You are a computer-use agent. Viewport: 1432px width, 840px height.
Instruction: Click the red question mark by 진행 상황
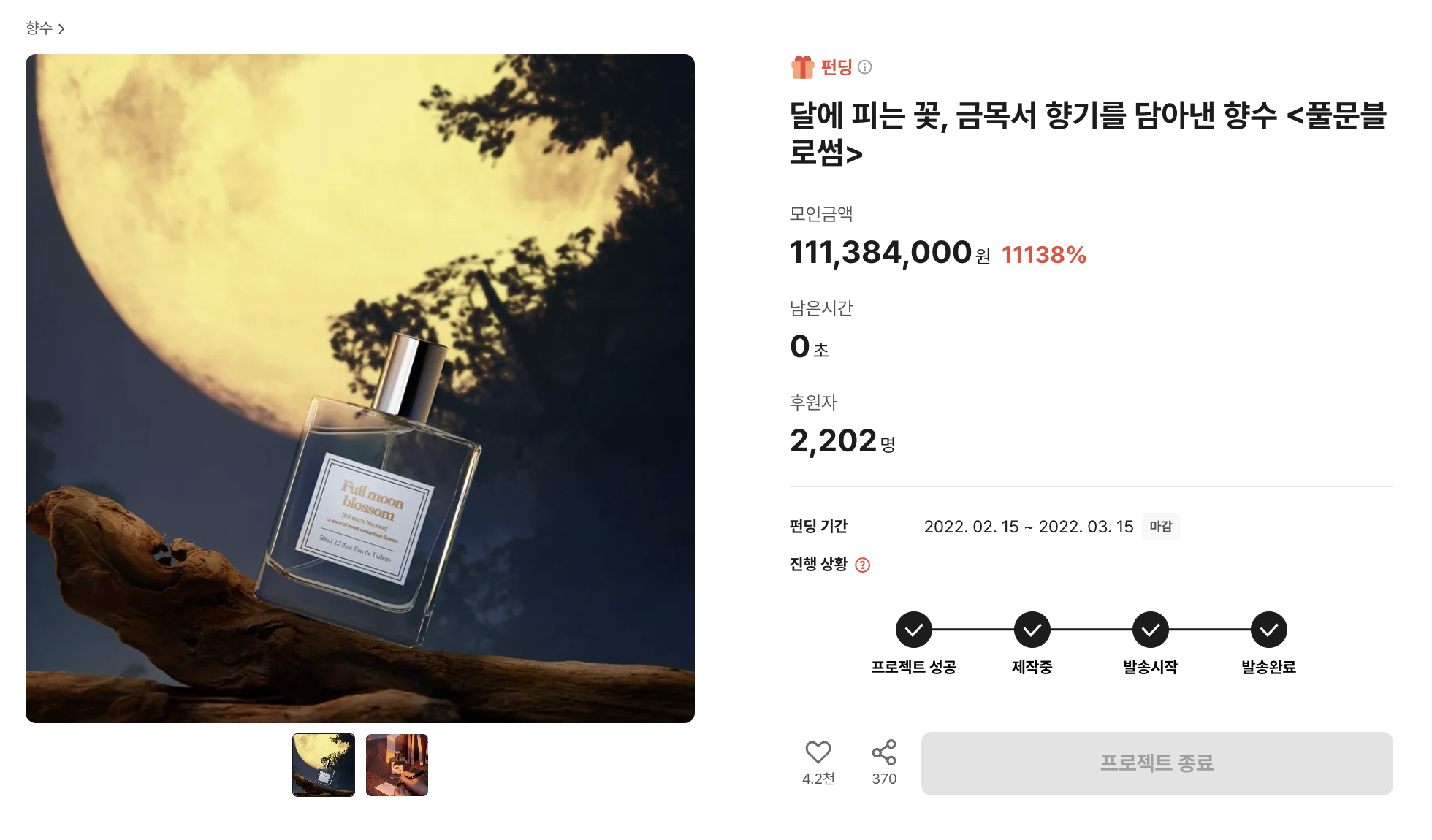point(863,565)
